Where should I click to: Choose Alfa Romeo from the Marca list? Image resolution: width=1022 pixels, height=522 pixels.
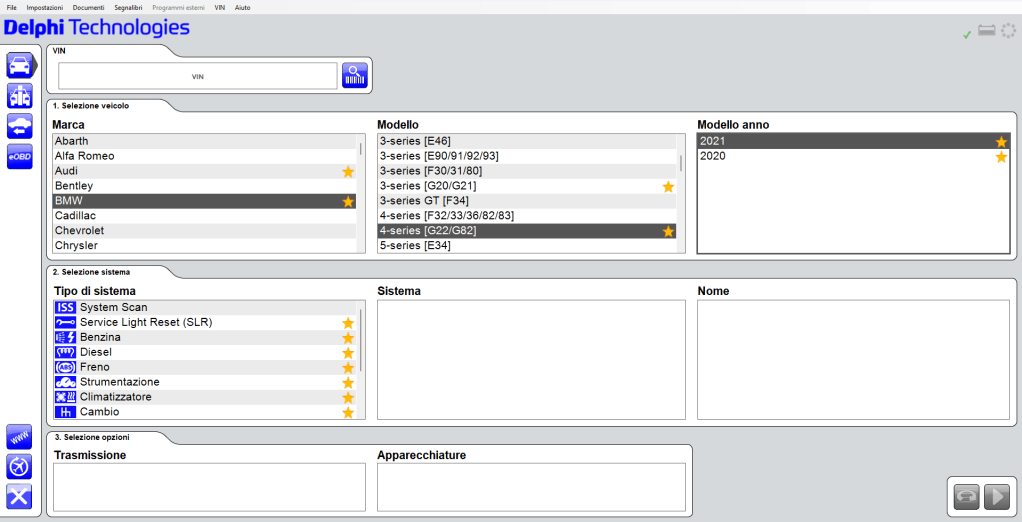[85, 156]
